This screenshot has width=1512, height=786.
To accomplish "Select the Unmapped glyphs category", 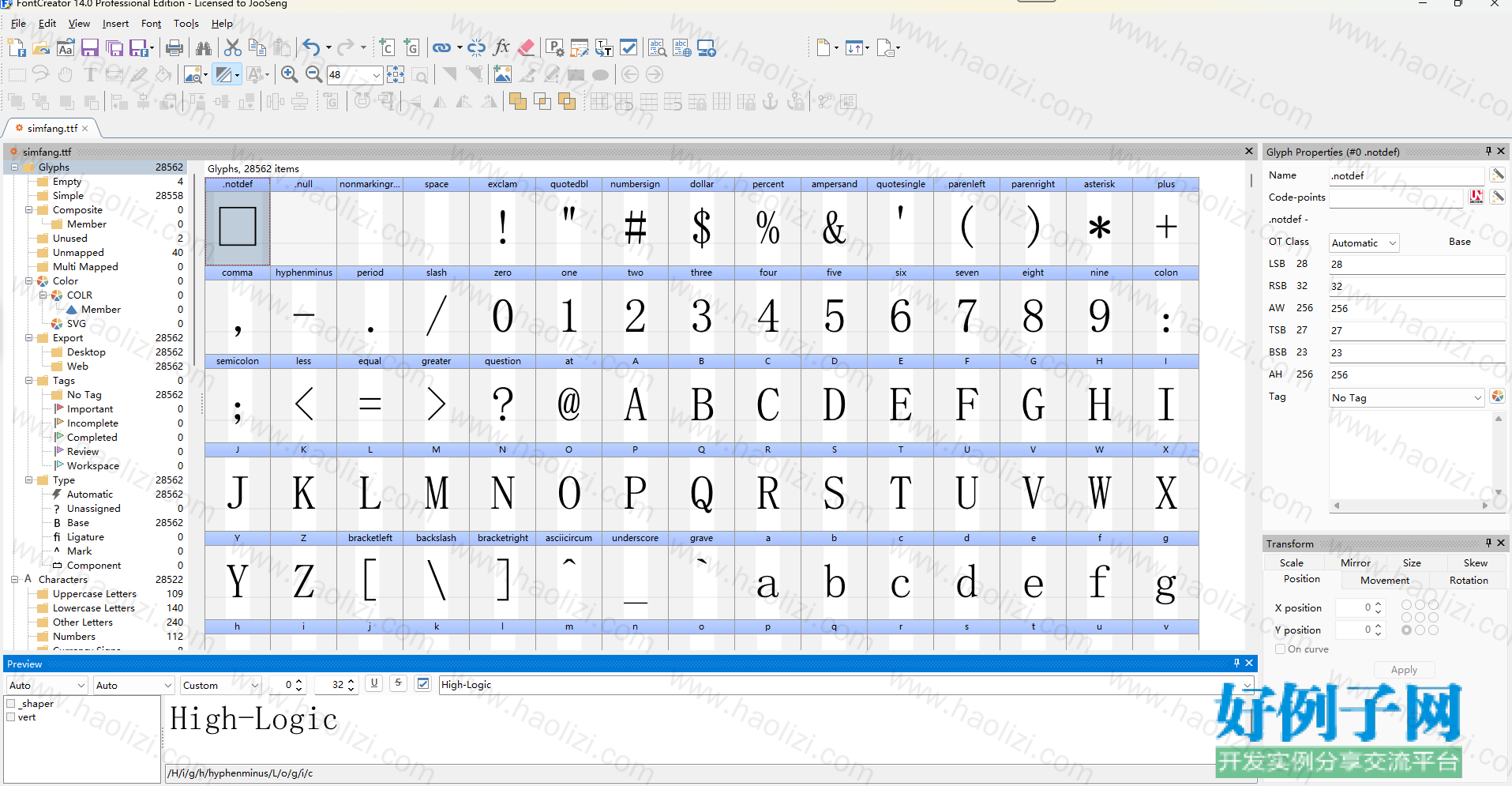I will click(x=78, y=253).
